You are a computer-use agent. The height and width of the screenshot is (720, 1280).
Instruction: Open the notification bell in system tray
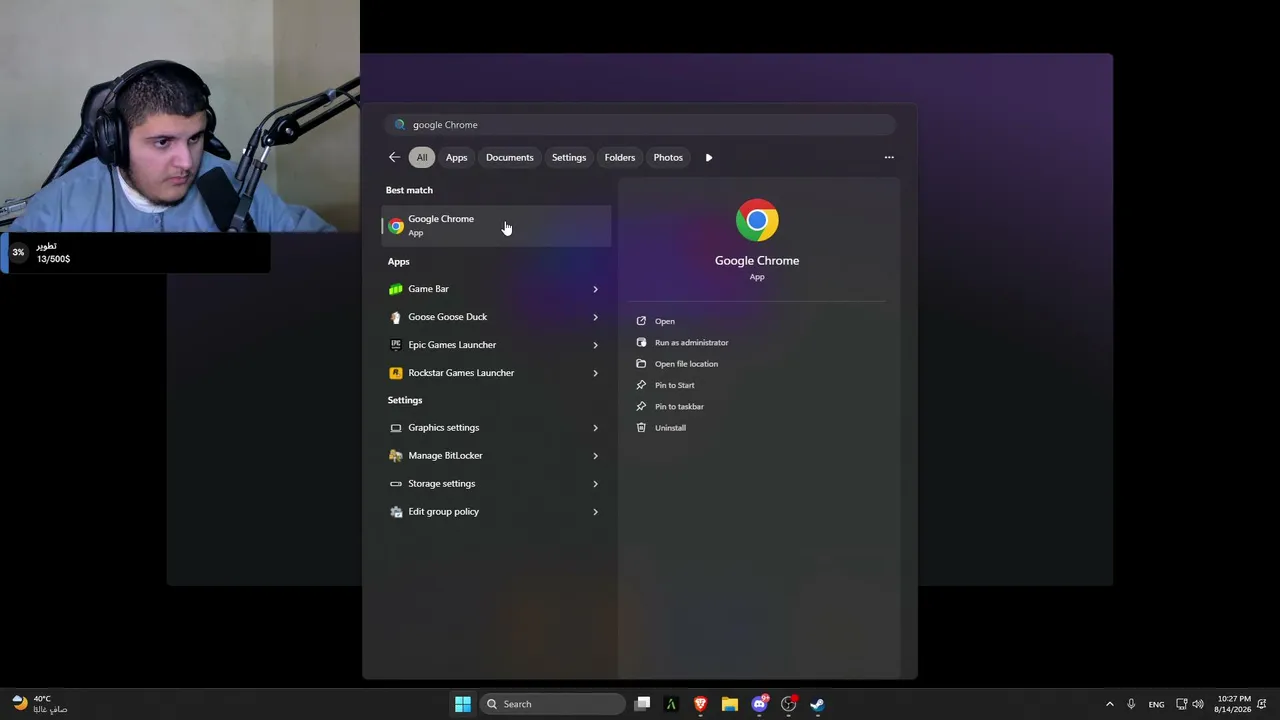click(1263, 704)
